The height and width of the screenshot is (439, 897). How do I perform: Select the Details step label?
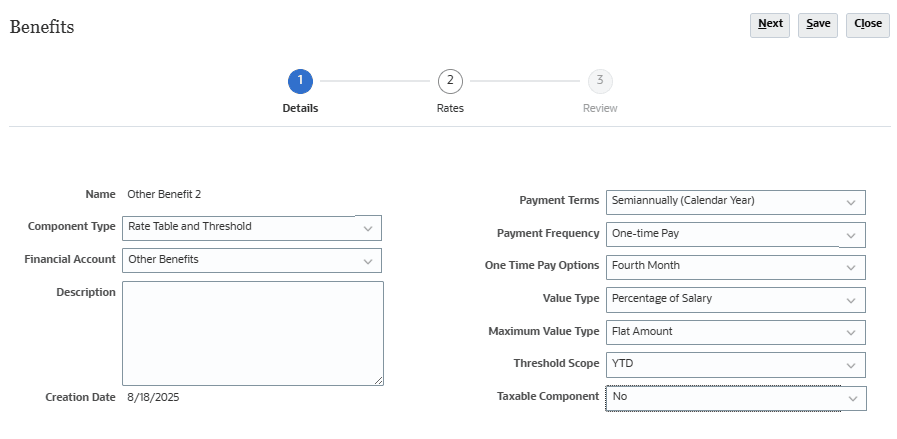(300, 108)
